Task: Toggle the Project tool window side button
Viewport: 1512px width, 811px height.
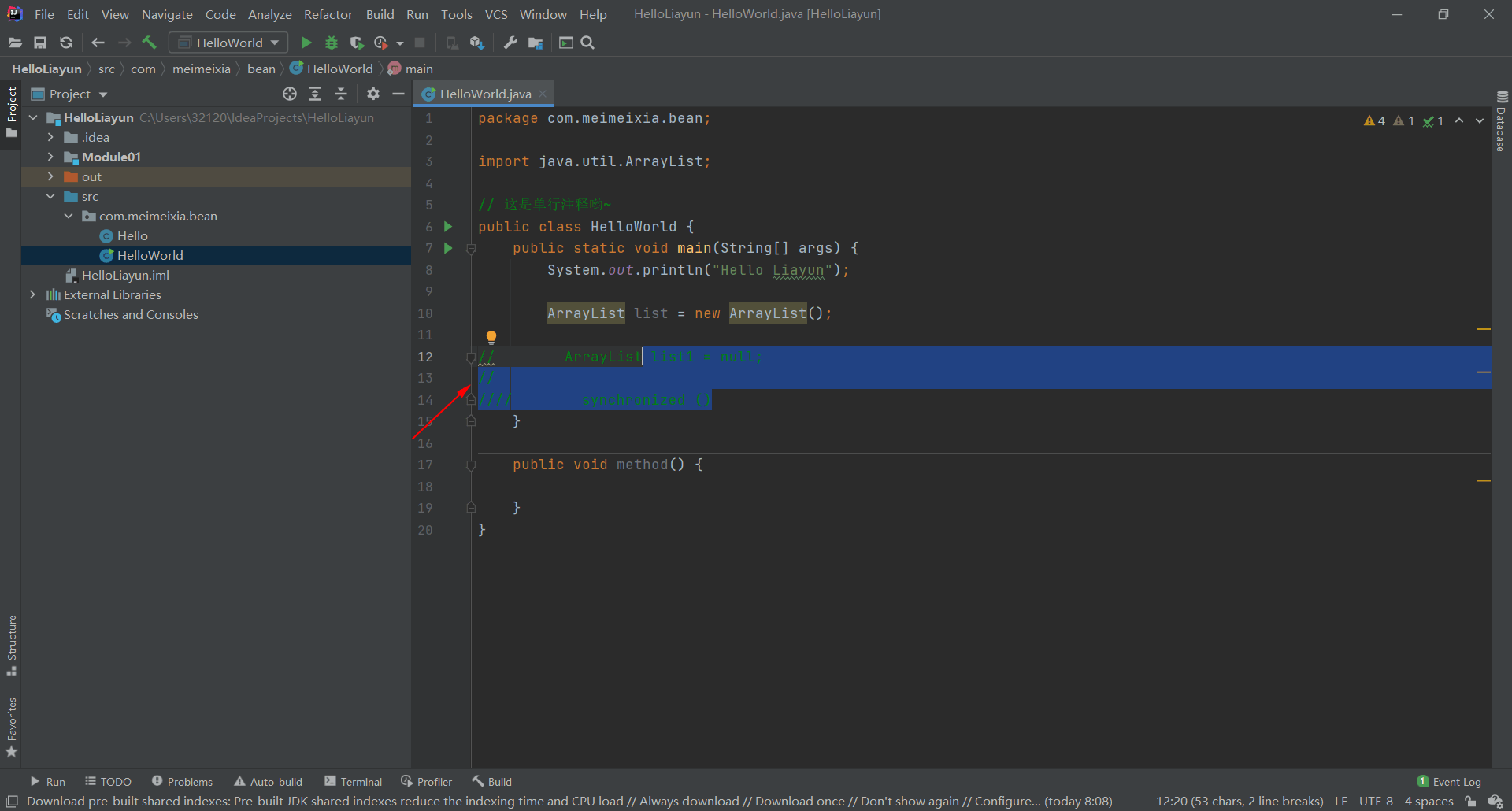Action: coord(11,112)
